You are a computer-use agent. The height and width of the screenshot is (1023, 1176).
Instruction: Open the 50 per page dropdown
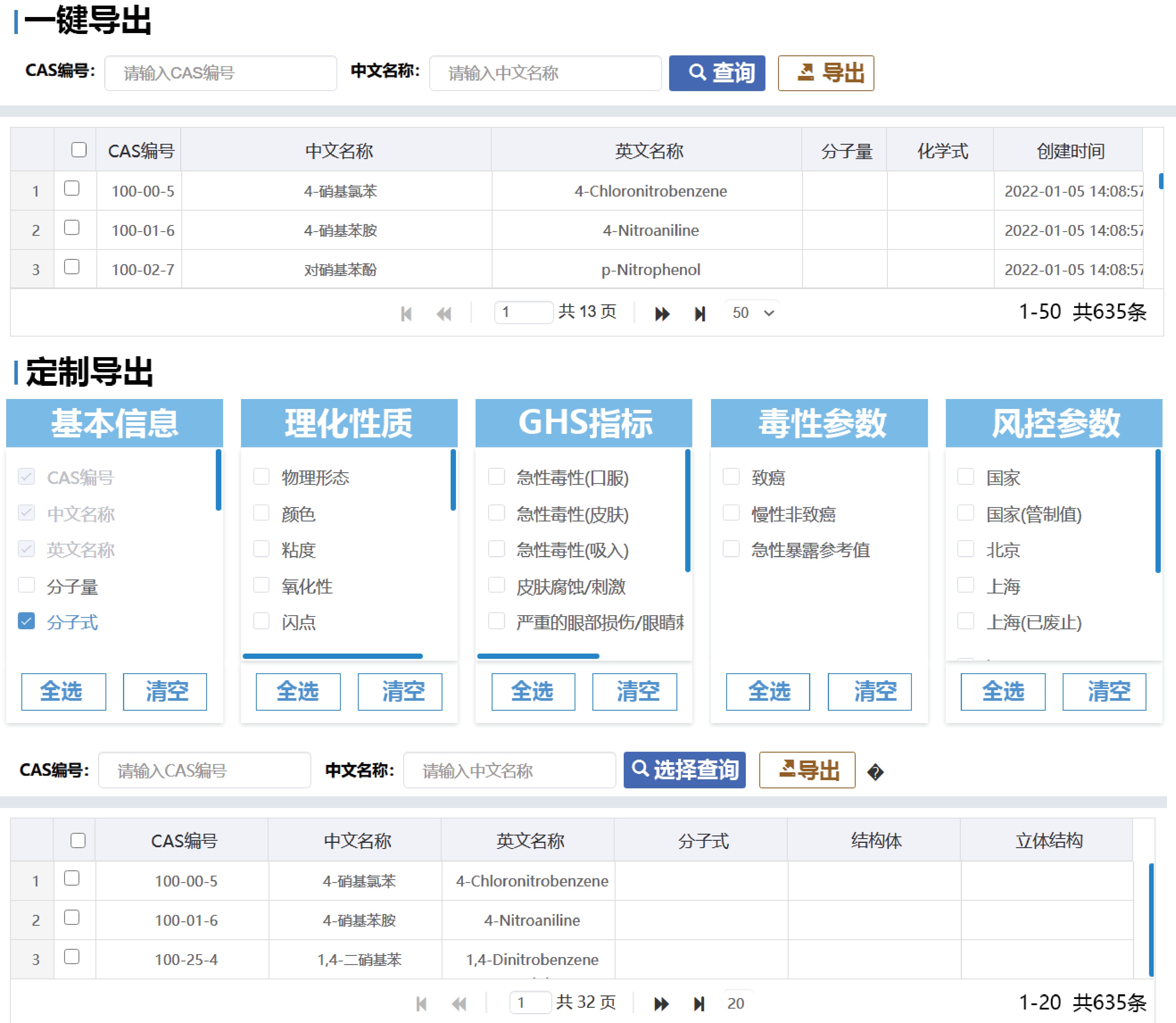[753, 313]
